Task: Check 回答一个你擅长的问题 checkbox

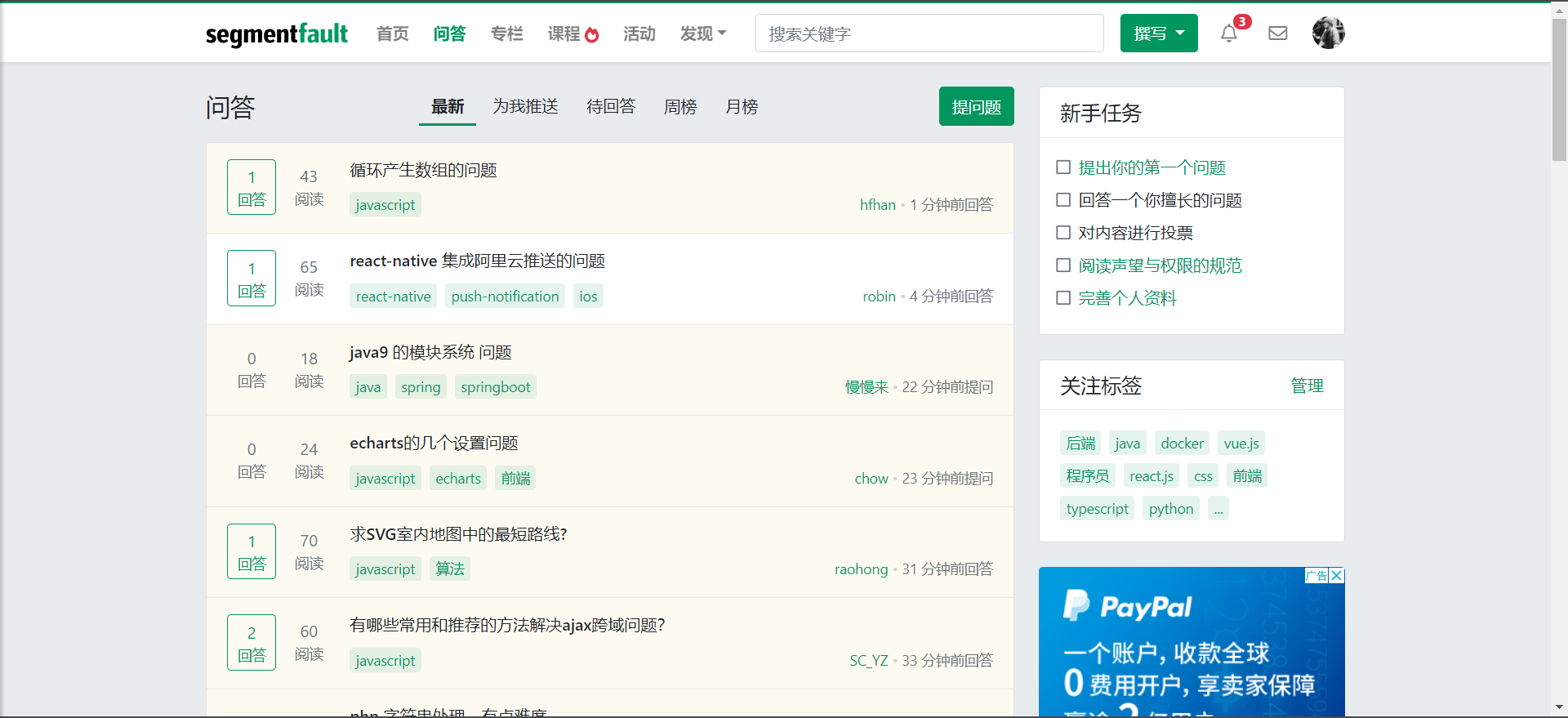Action: coord(1063,200)
